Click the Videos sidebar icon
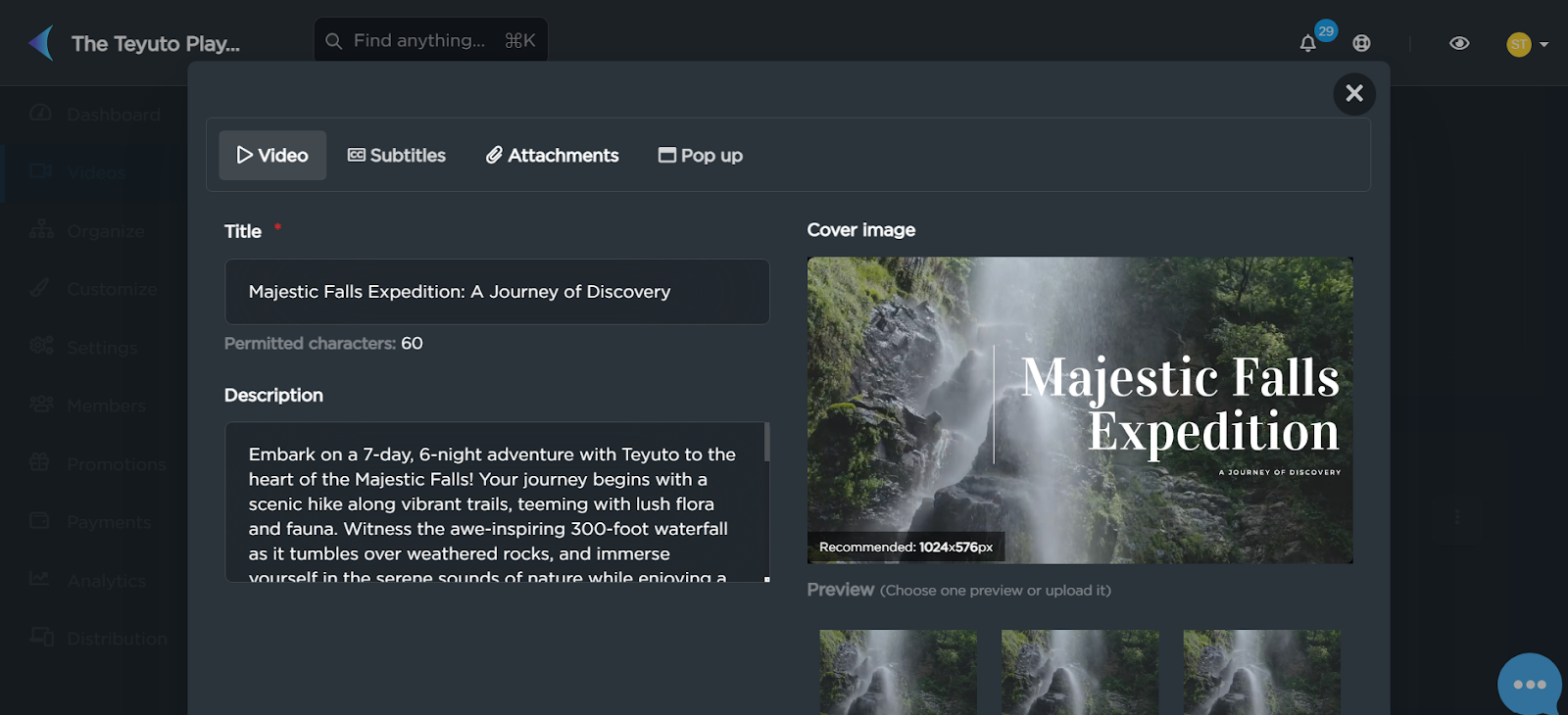 (x=40, y=170)
